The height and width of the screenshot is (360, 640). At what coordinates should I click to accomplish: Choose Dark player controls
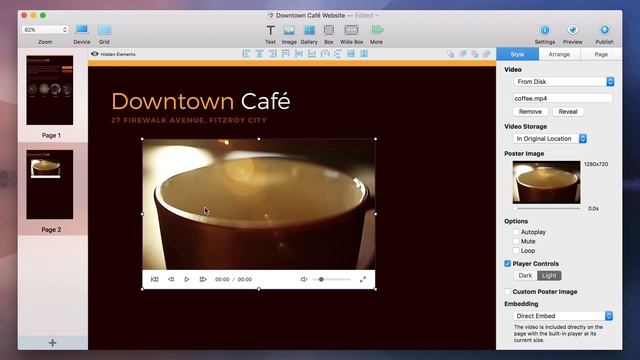pyautogui.click(x=525, y=276)
